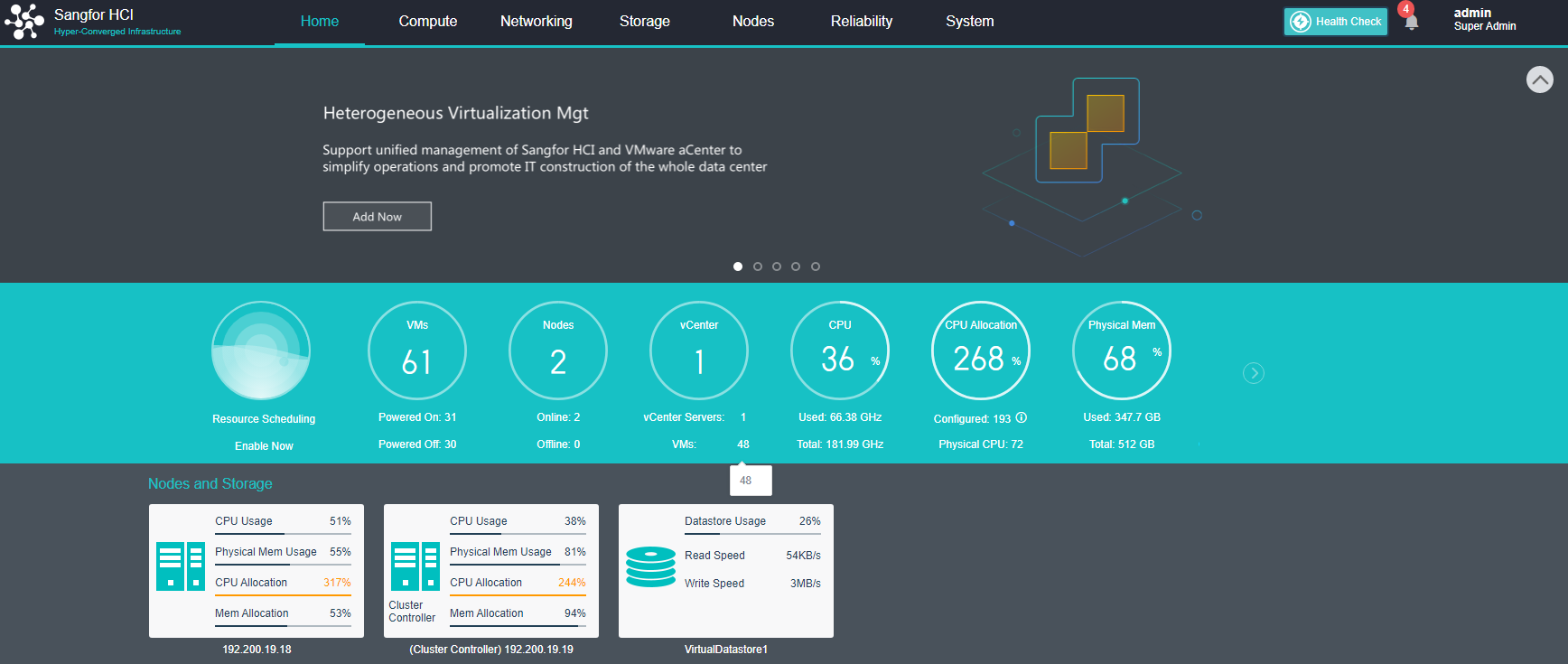Click the info icon beside Configured 193
The width and height of the screenshot is (1568, 664).
pyautogui.click(x=1022, y=417)
